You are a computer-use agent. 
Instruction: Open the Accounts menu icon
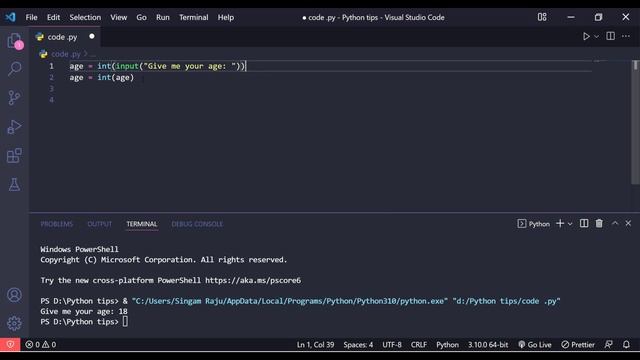tap(14, 295)
